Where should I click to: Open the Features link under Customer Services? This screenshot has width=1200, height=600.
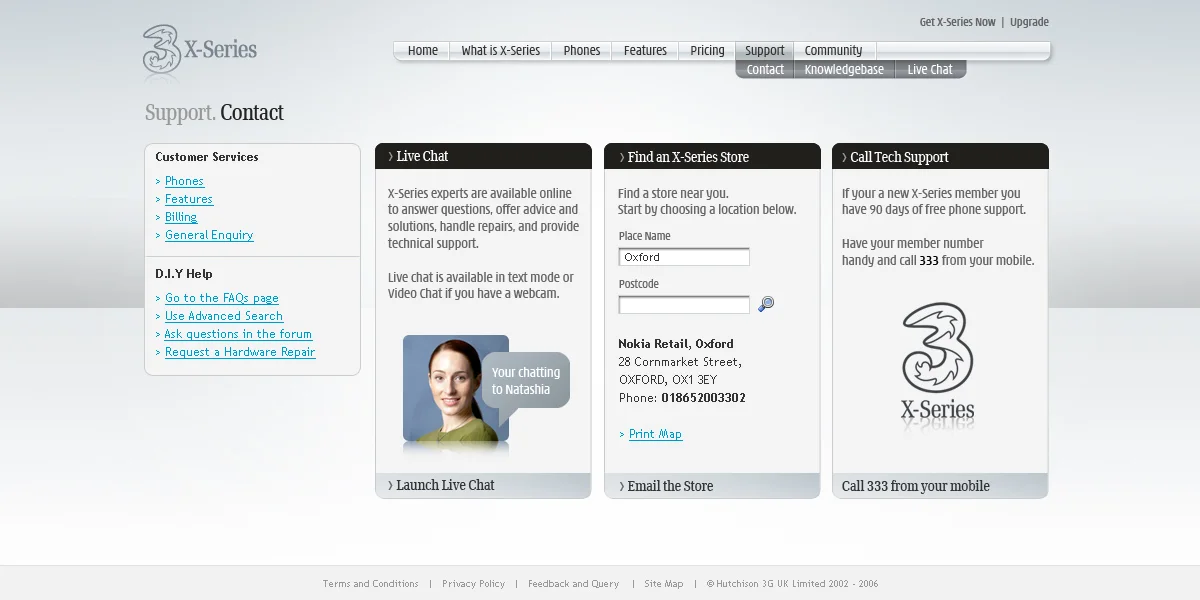[189, 199]
